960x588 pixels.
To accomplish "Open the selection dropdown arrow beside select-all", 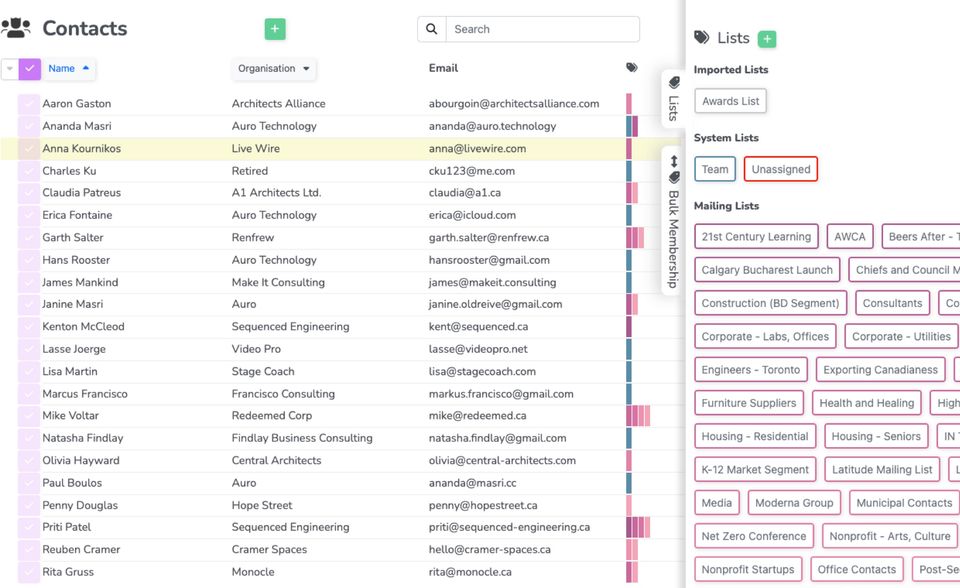I will click(10, 69).
